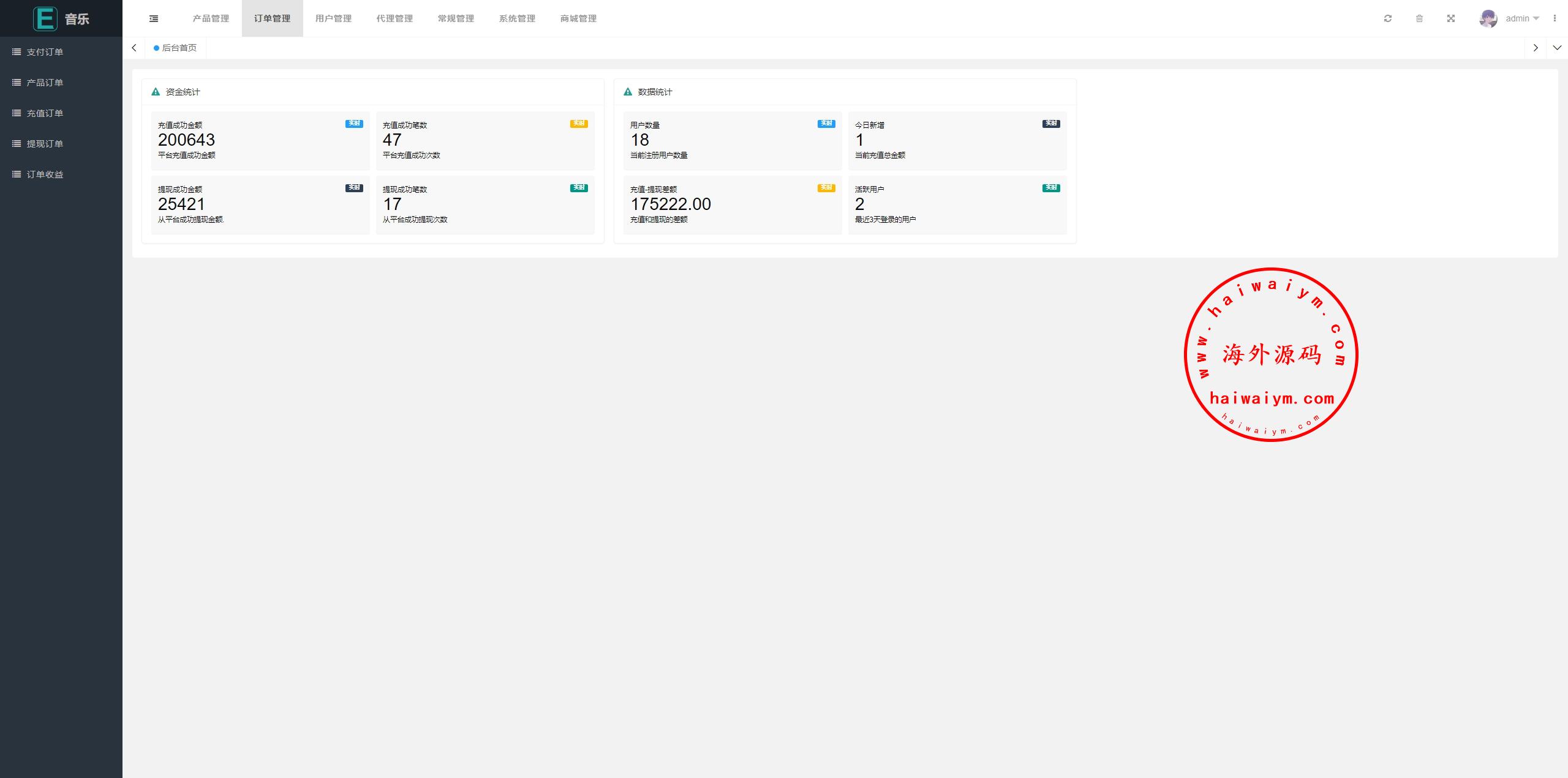
Task: Click the refresh icon in the top bar
Action: 1388,18
